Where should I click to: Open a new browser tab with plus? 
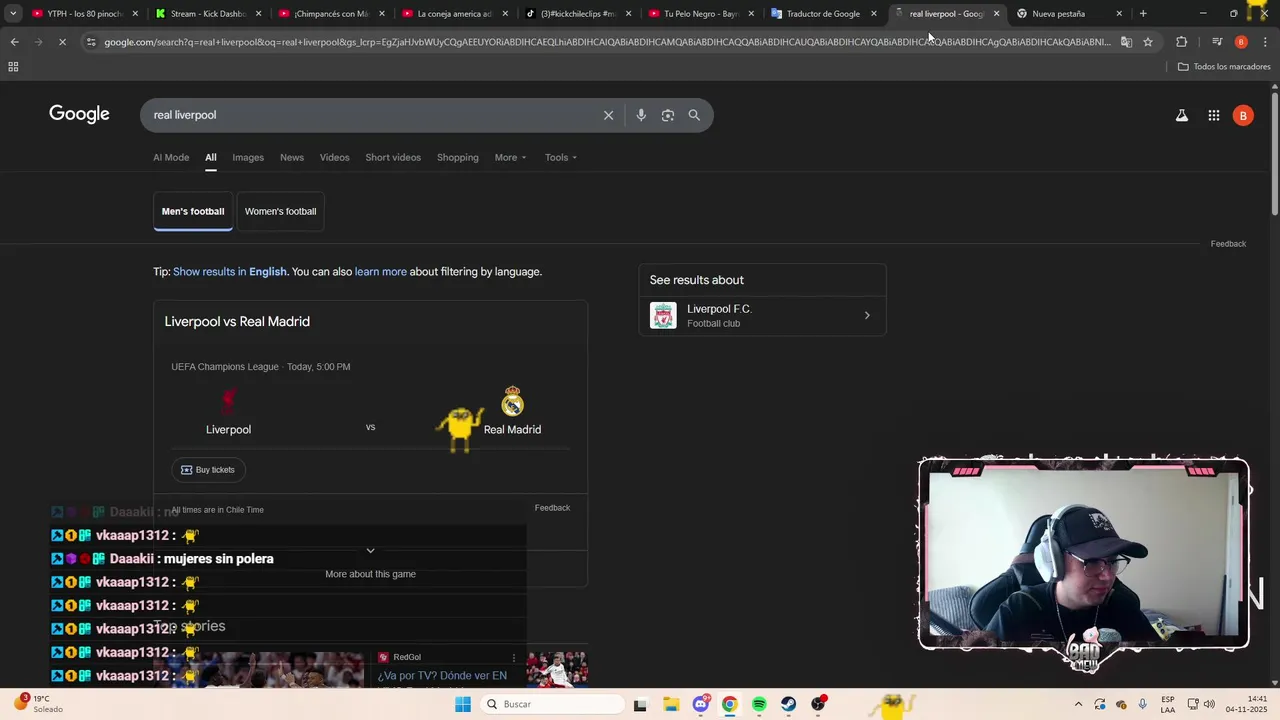(x=1143, y=14)
